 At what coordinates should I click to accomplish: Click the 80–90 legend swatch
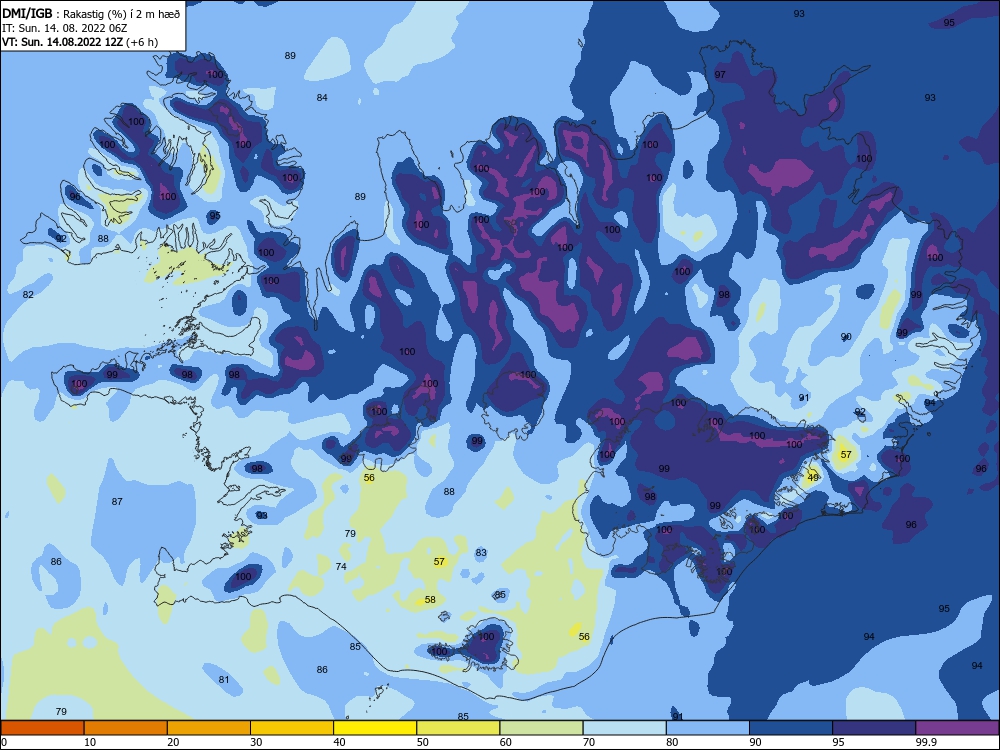click(708, 728)
